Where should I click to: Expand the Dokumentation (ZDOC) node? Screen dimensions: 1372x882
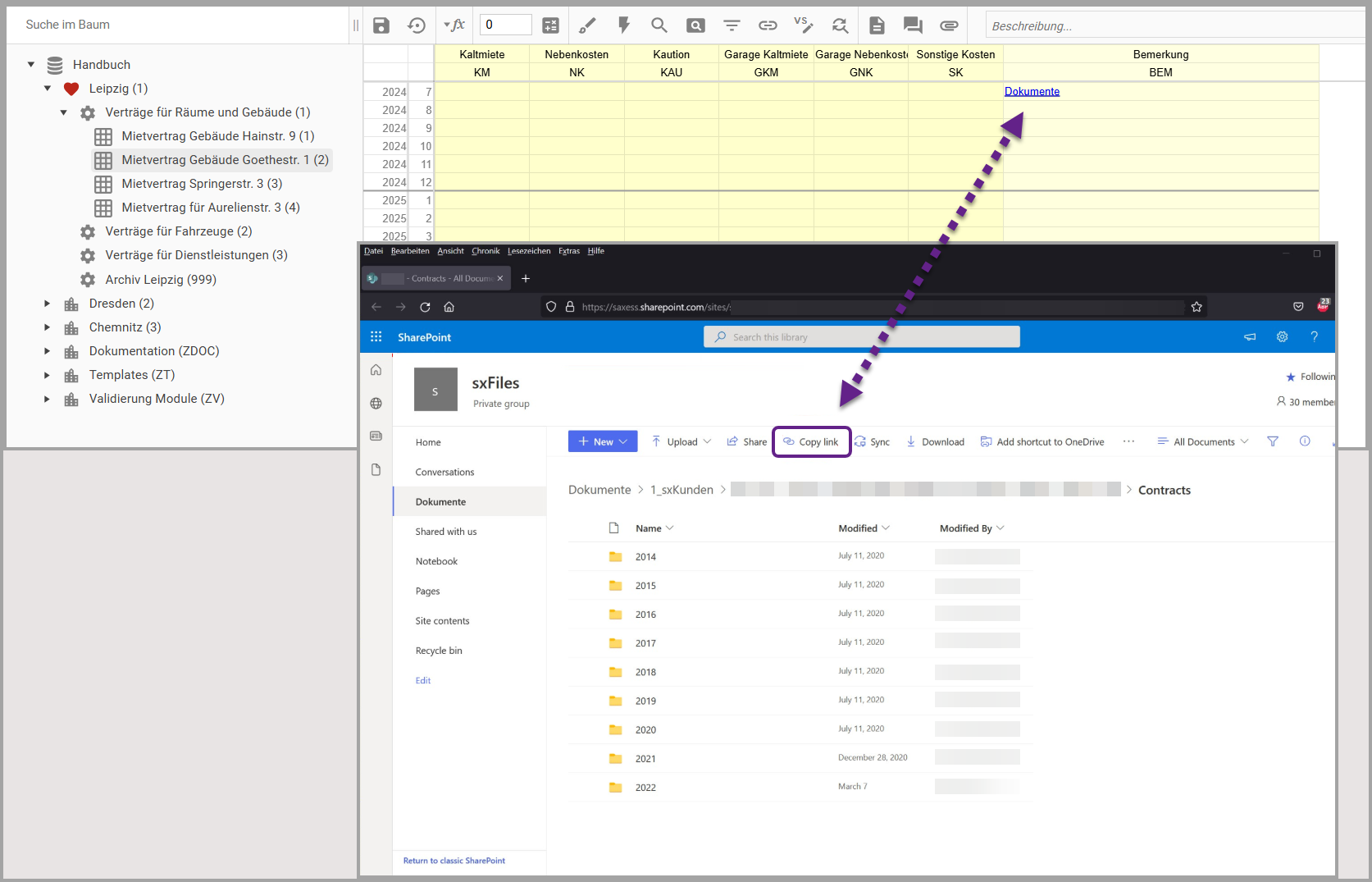48,351
